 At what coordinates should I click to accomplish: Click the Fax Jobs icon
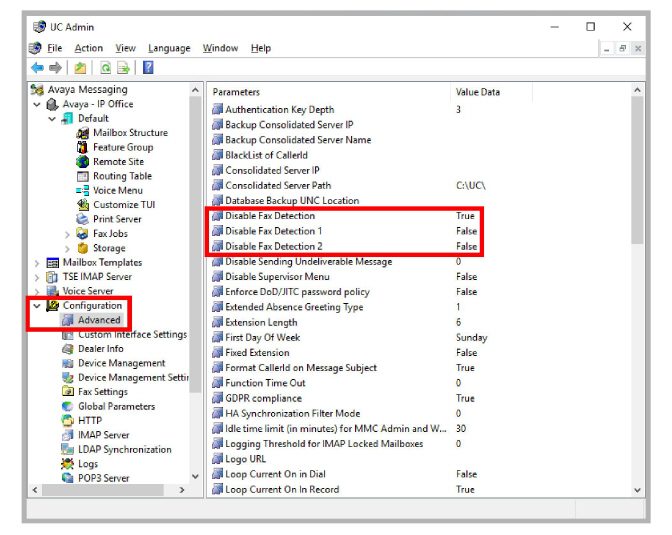[82, 233]
